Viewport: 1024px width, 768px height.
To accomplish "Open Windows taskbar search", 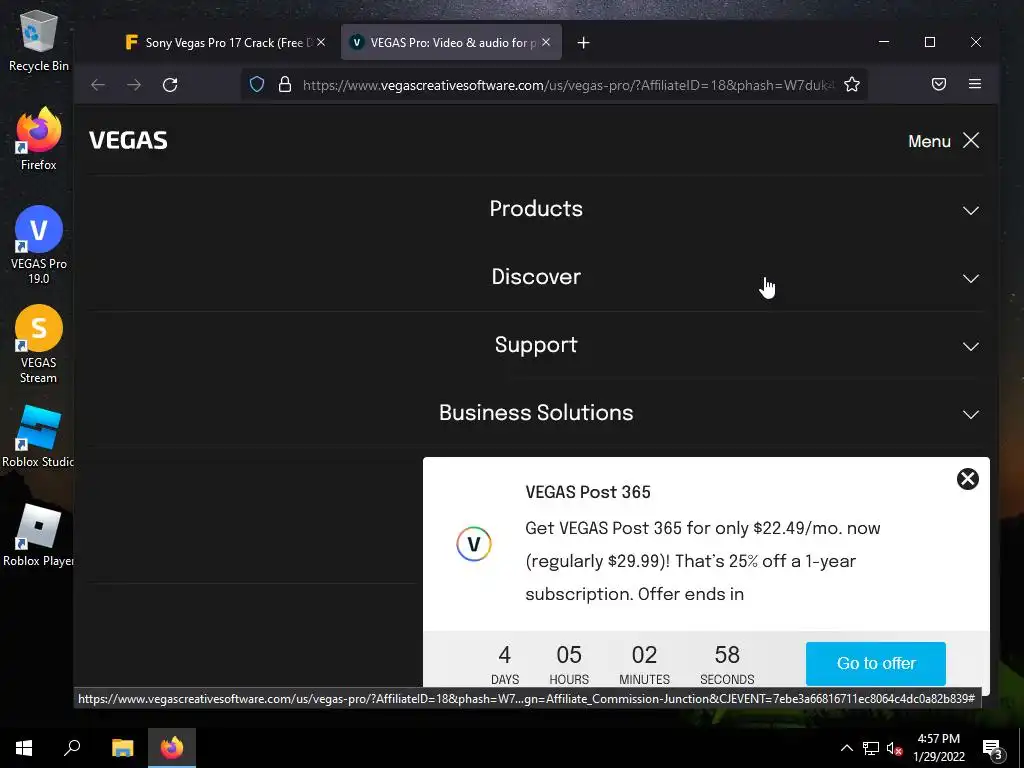I will coord(72,748).
